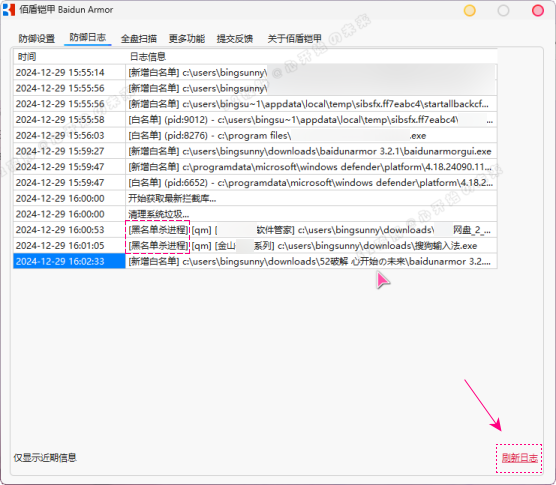Screen dimensions: 556x485
Task: Switch to the 全盘扫描 tab
Action: [139, 38]
